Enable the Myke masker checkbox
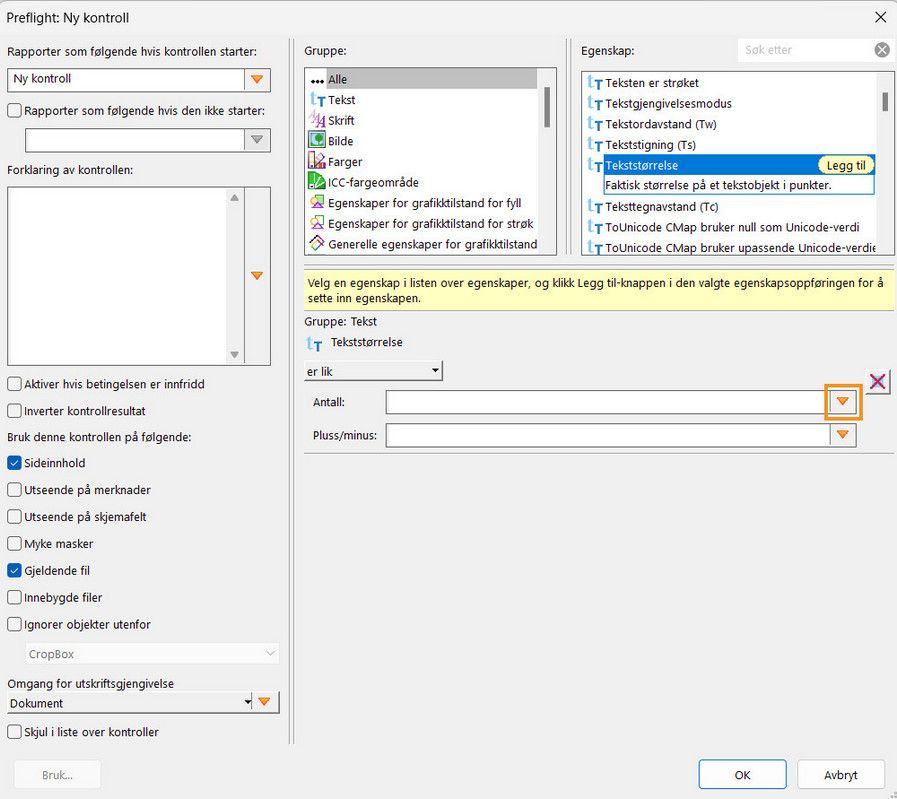Screen dimensions: 897x799 click(14, 543)
